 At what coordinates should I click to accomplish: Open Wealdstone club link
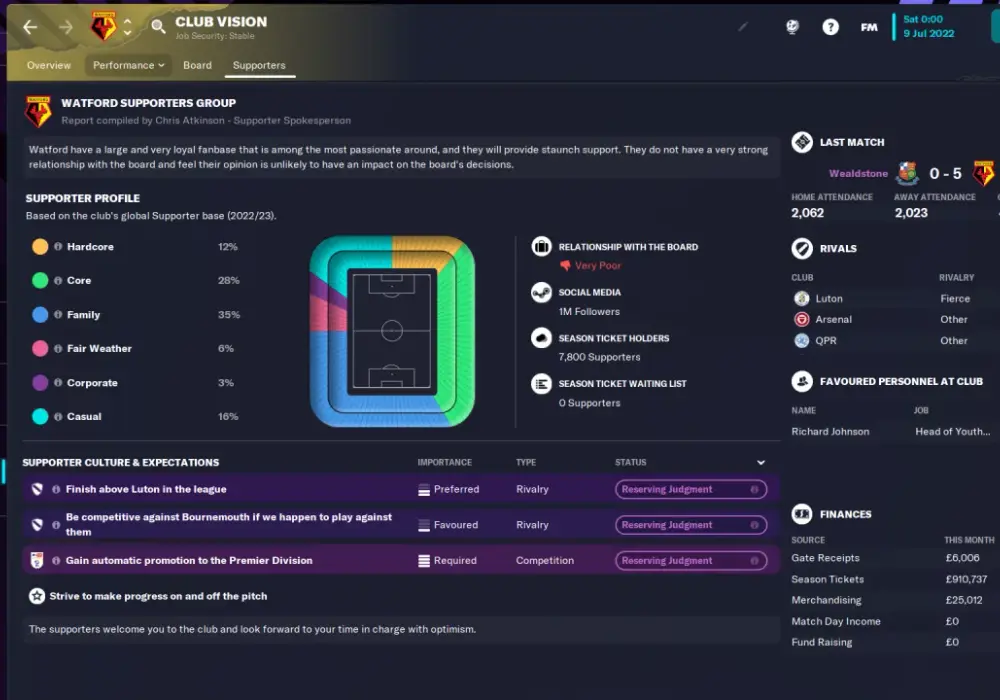858,173
